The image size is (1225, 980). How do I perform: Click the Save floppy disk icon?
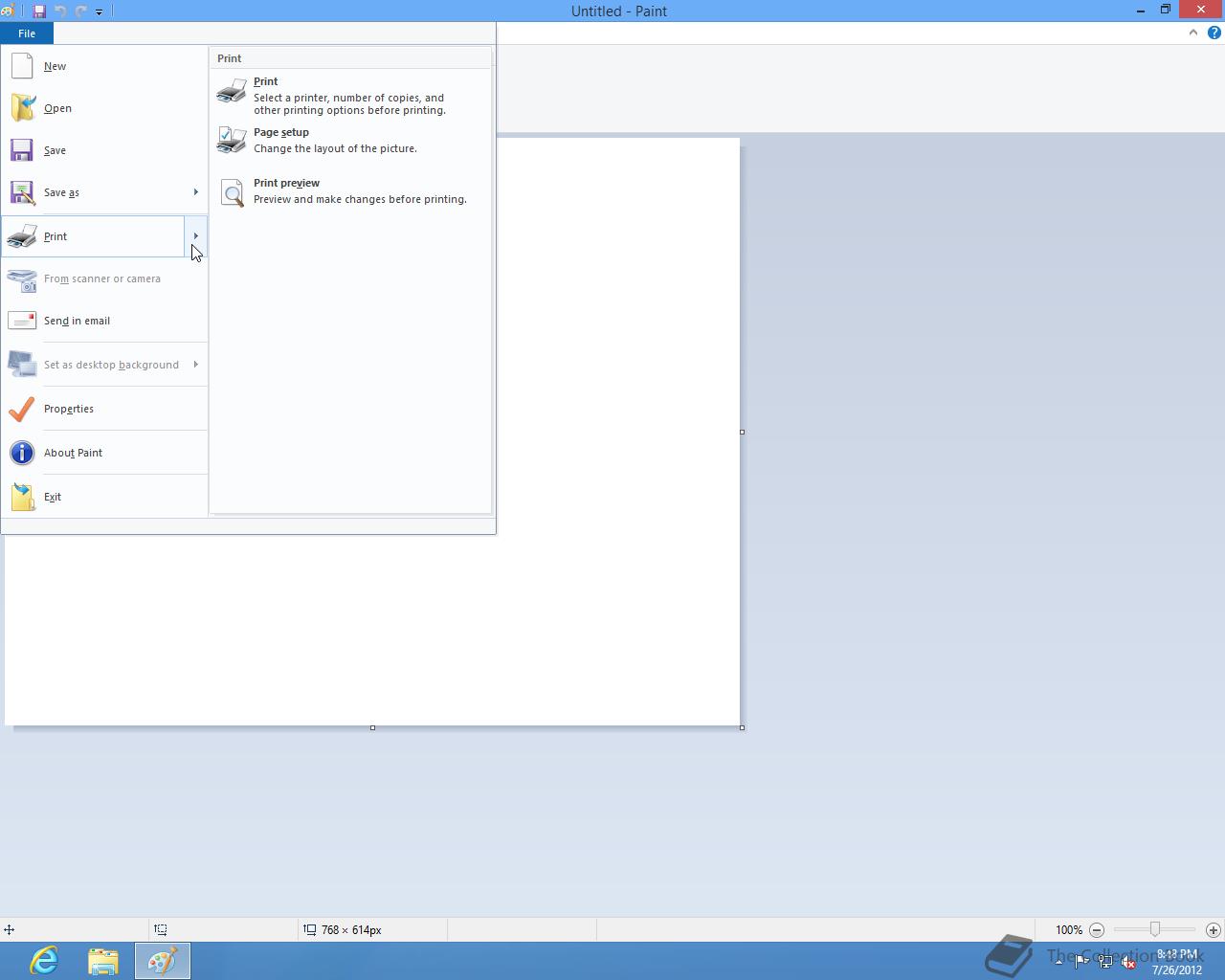click(x=22, y=150)
